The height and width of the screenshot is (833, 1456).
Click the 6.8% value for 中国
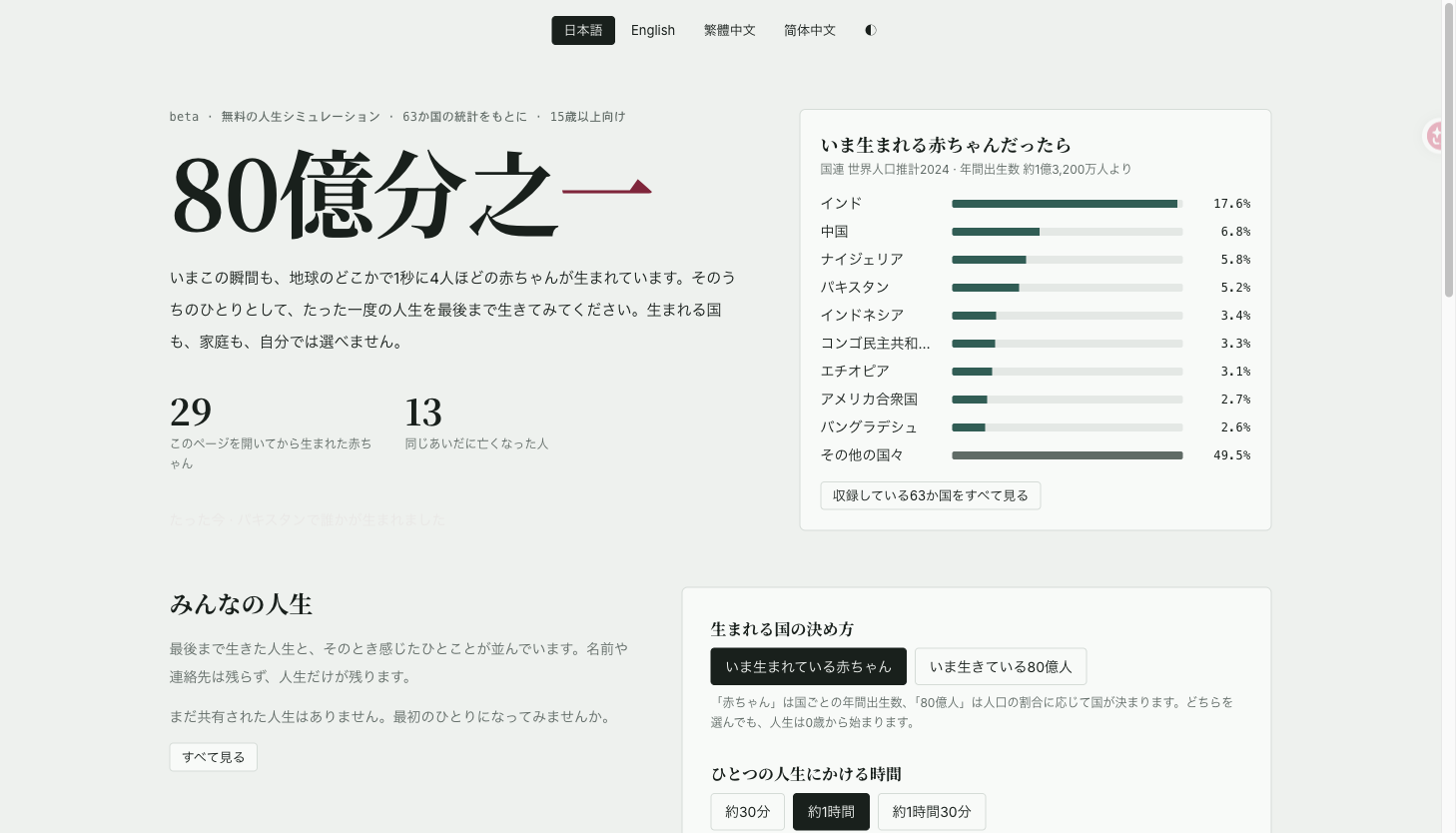1235,232
